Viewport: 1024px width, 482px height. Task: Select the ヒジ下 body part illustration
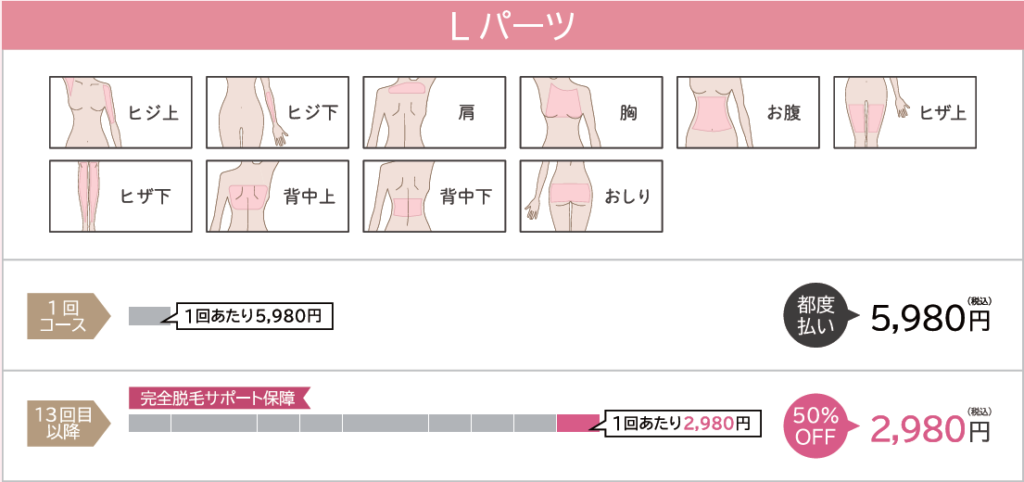click(x=278, y=112)
